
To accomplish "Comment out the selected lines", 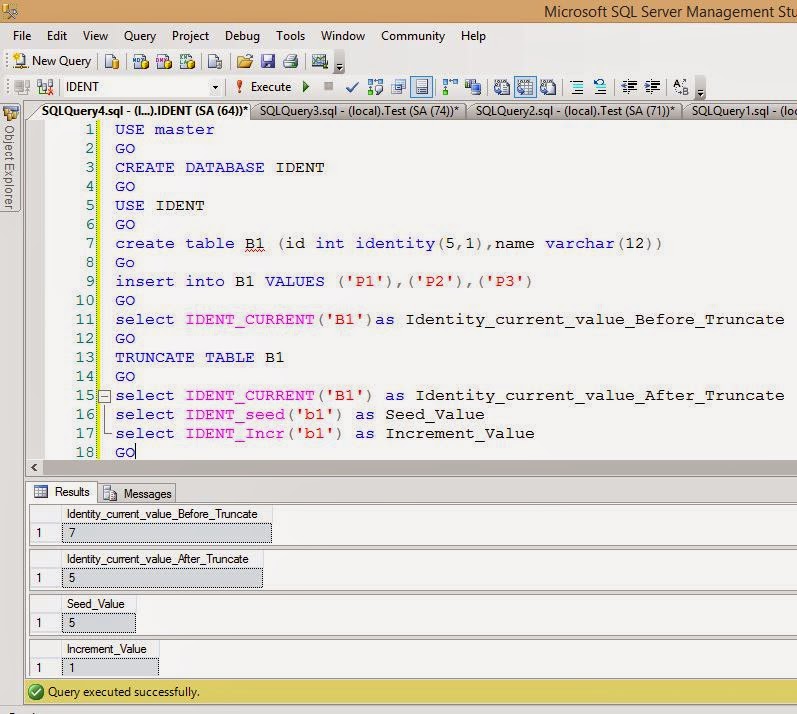I will [x=577, y=87].
